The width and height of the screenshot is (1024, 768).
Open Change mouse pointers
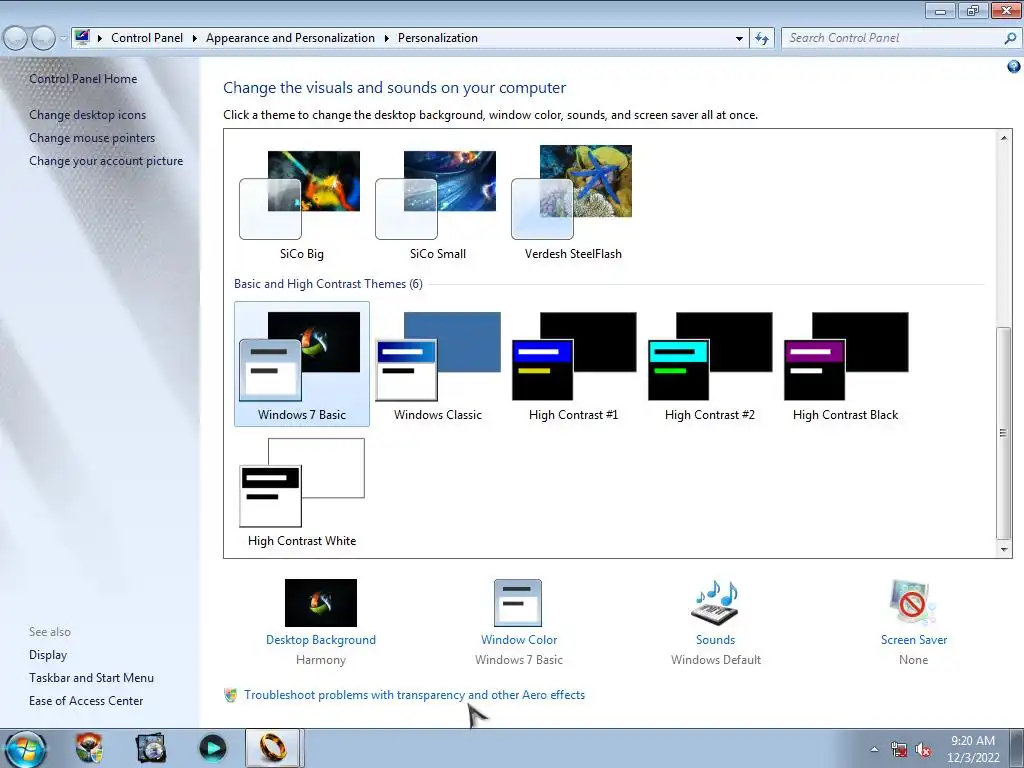92,138
